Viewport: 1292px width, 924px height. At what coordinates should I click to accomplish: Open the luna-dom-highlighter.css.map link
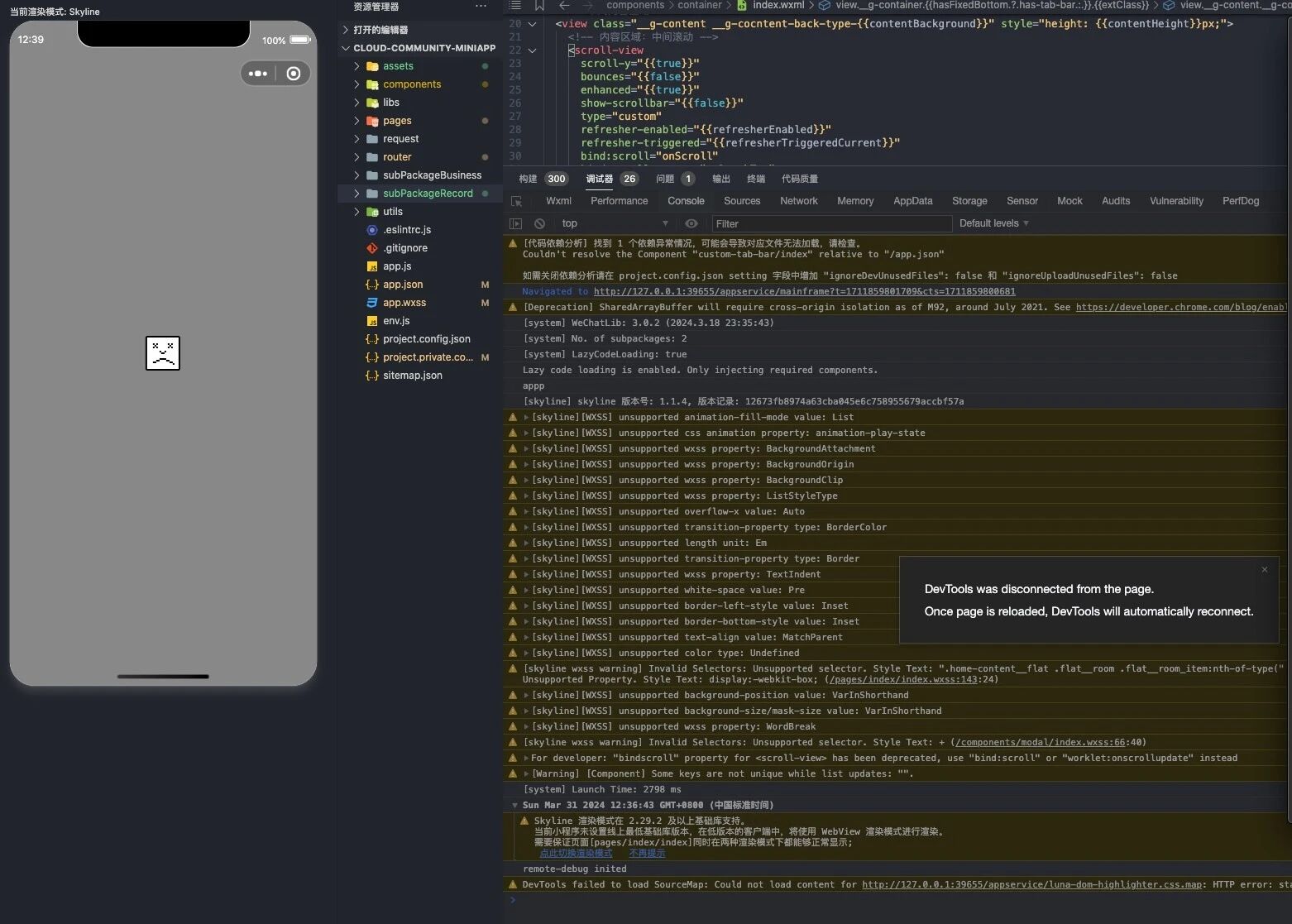(1031, 885)
